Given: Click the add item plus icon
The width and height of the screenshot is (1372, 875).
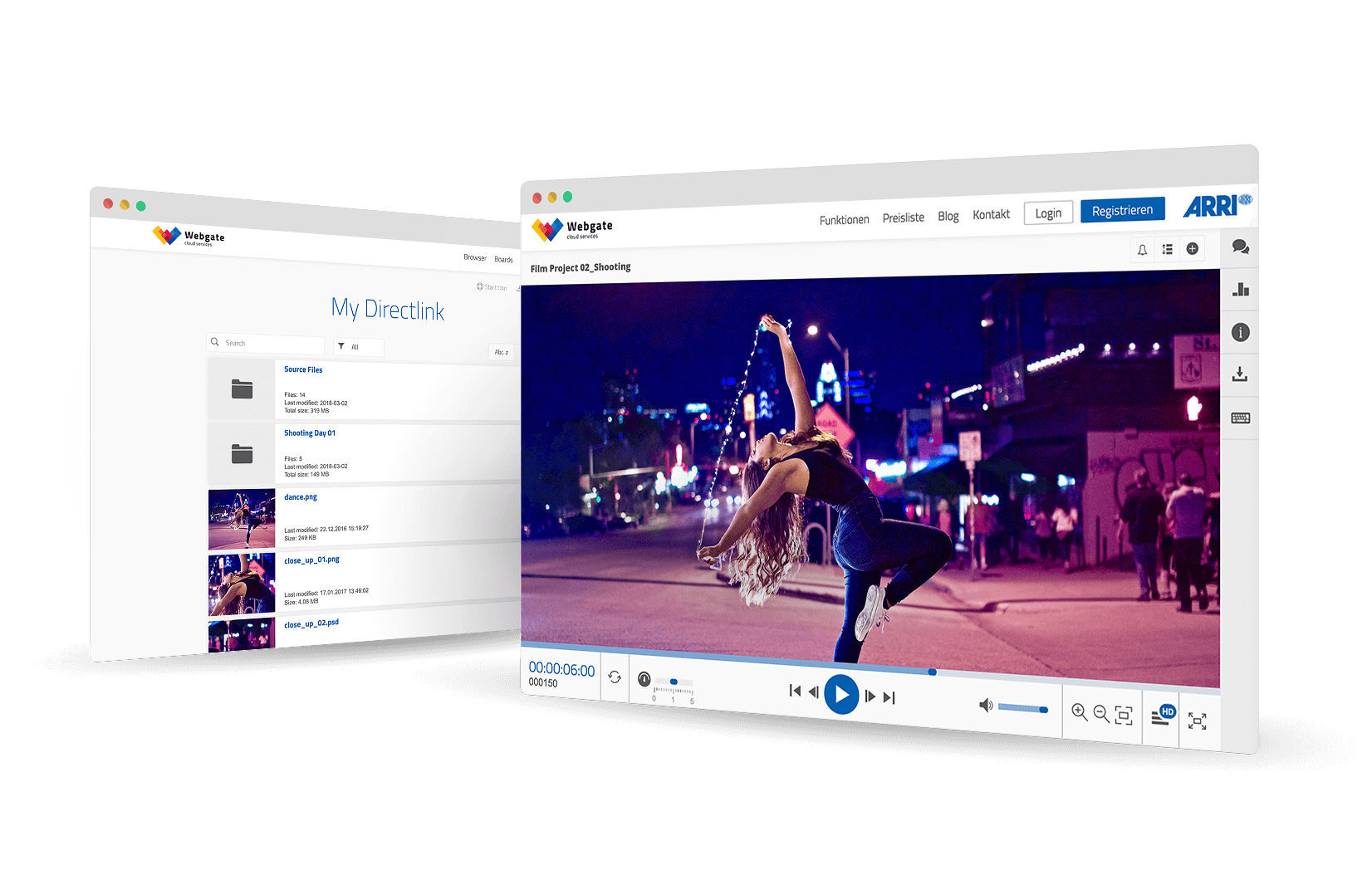Looking at the screenshot, I should [x=1193, y=249].
